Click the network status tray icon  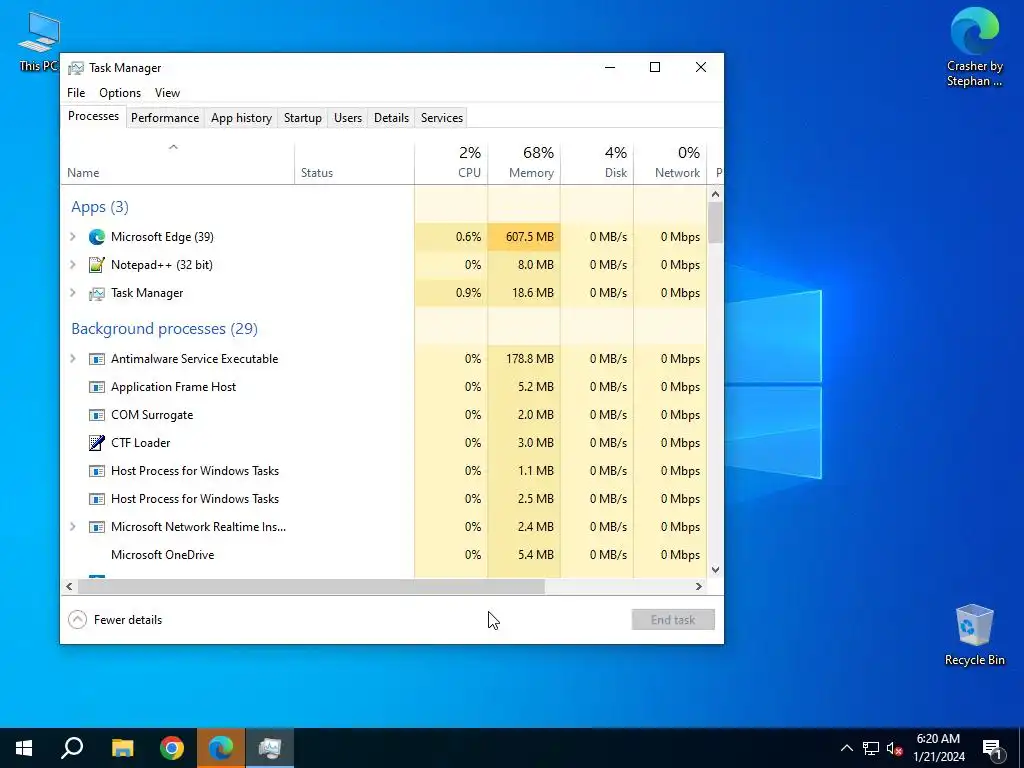[871, 748]
